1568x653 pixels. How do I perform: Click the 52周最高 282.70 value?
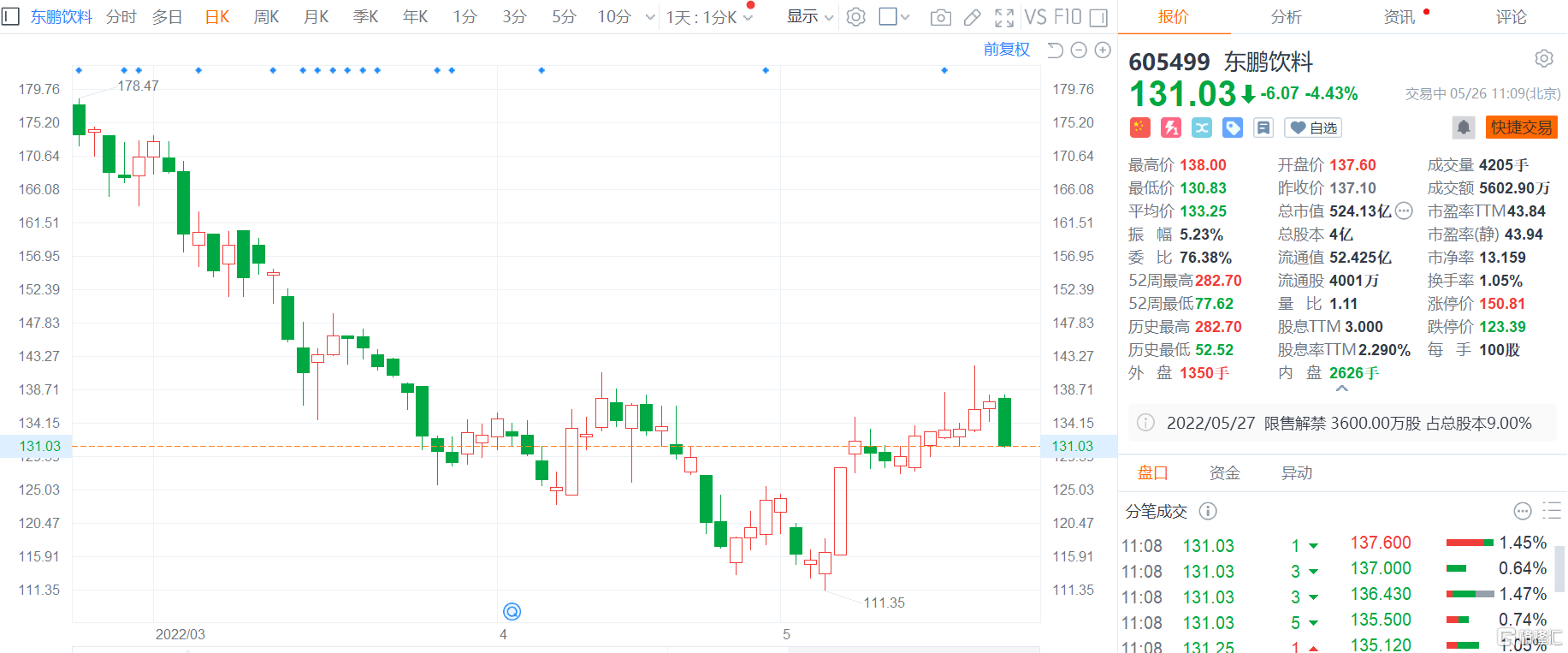coord(1218,281)
